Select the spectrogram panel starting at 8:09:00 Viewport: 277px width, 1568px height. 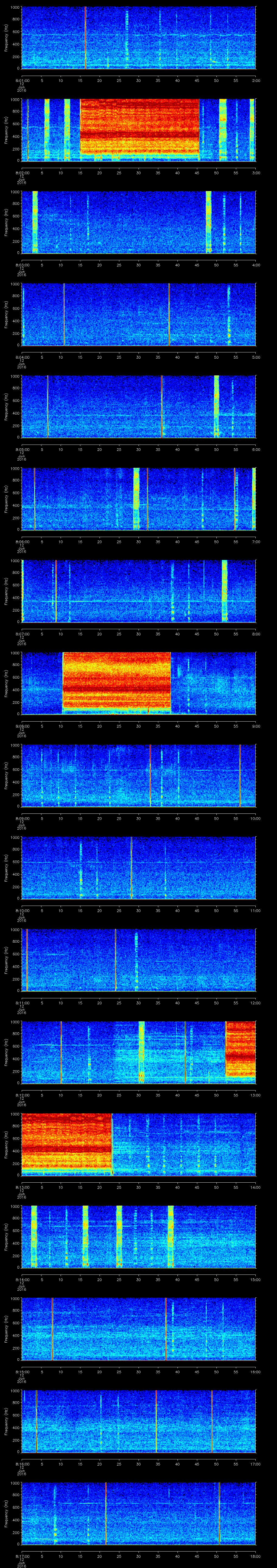[138, 775]
